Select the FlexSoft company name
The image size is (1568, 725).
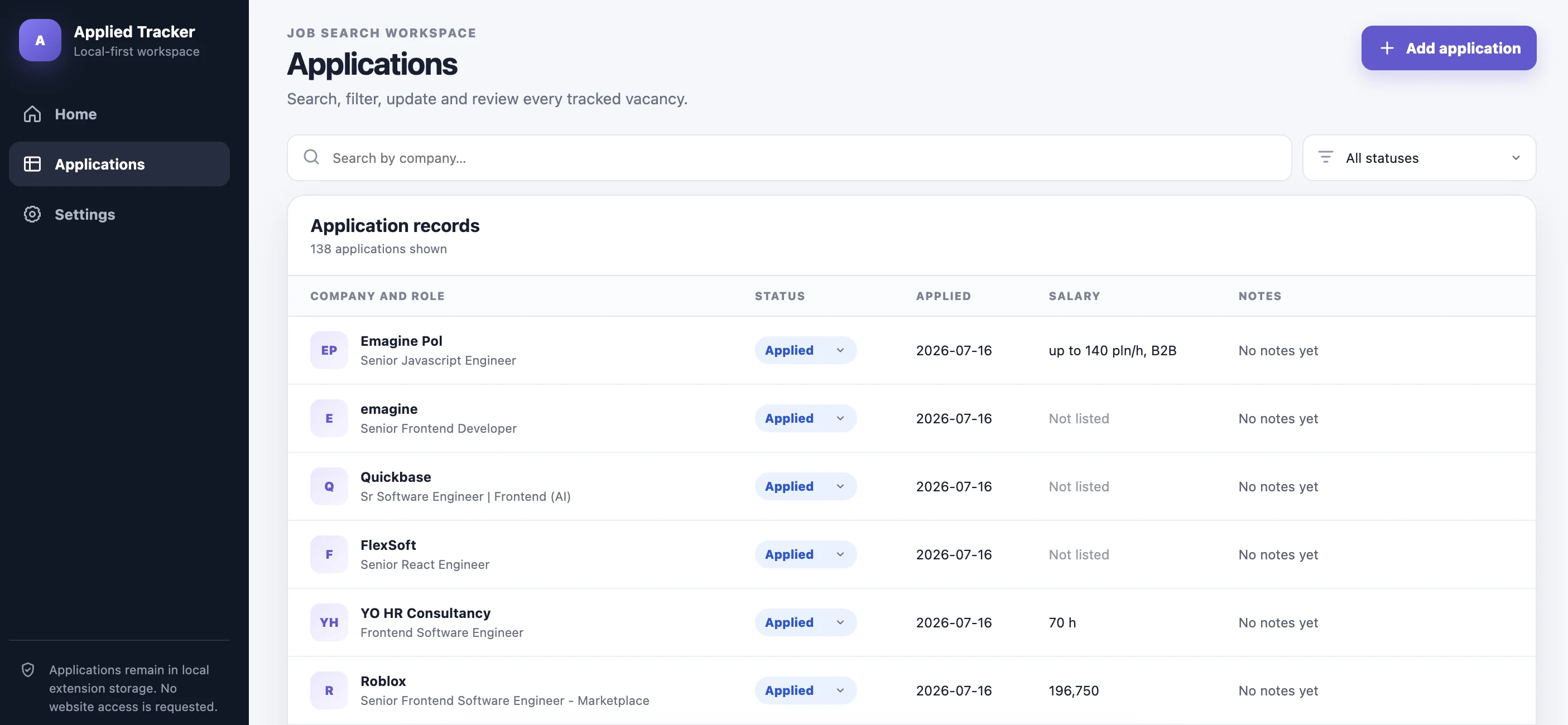point(388,545)
